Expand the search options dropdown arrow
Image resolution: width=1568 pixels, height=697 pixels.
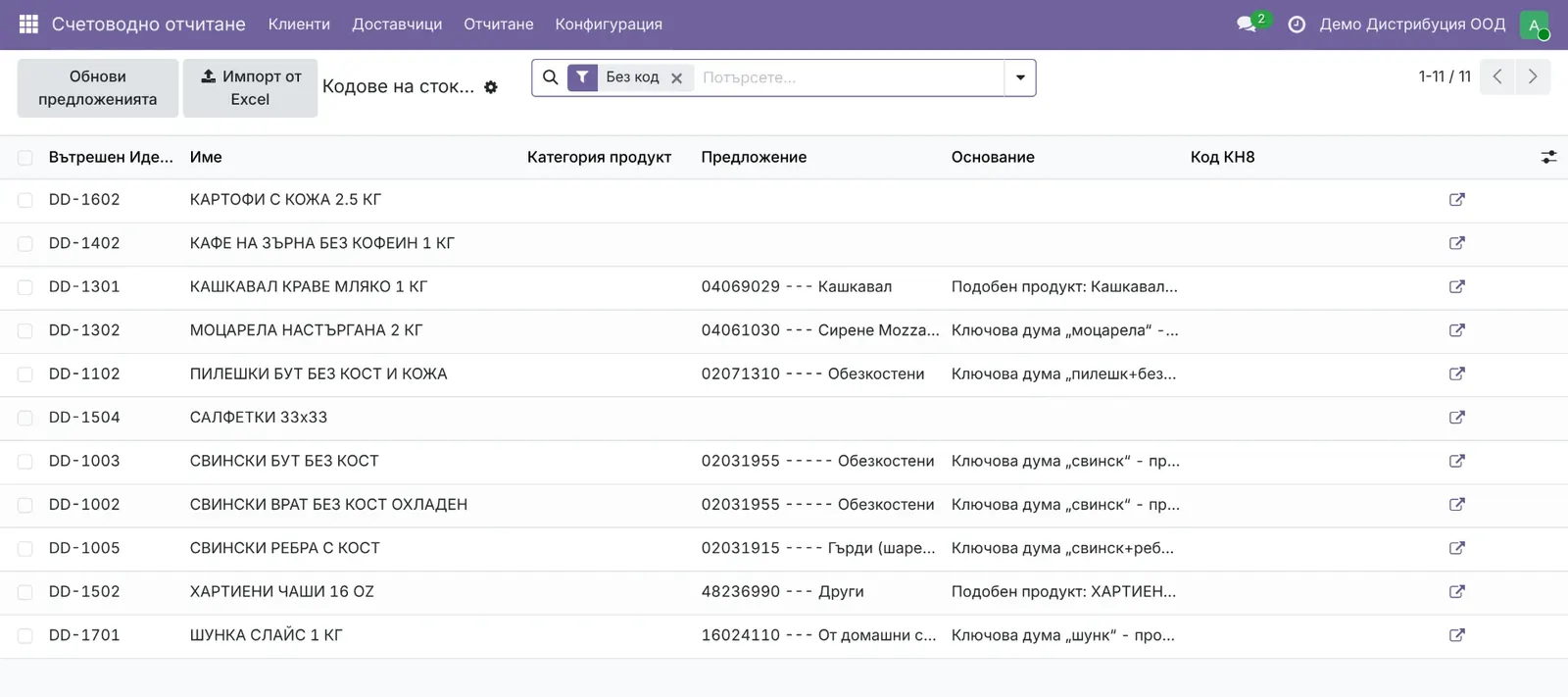click(1020, 77)
